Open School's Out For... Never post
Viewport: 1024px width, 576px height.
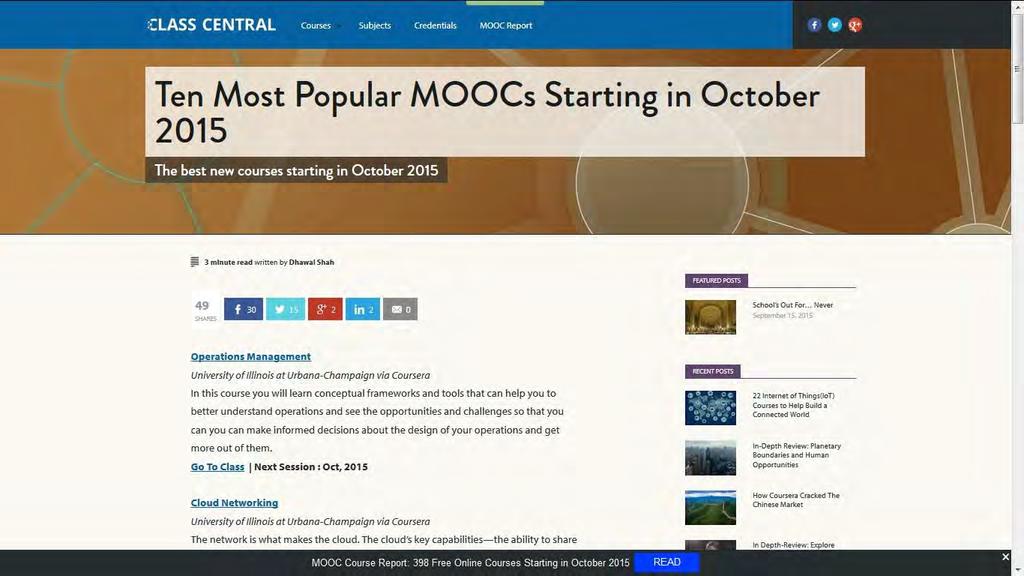pos(793,305)
